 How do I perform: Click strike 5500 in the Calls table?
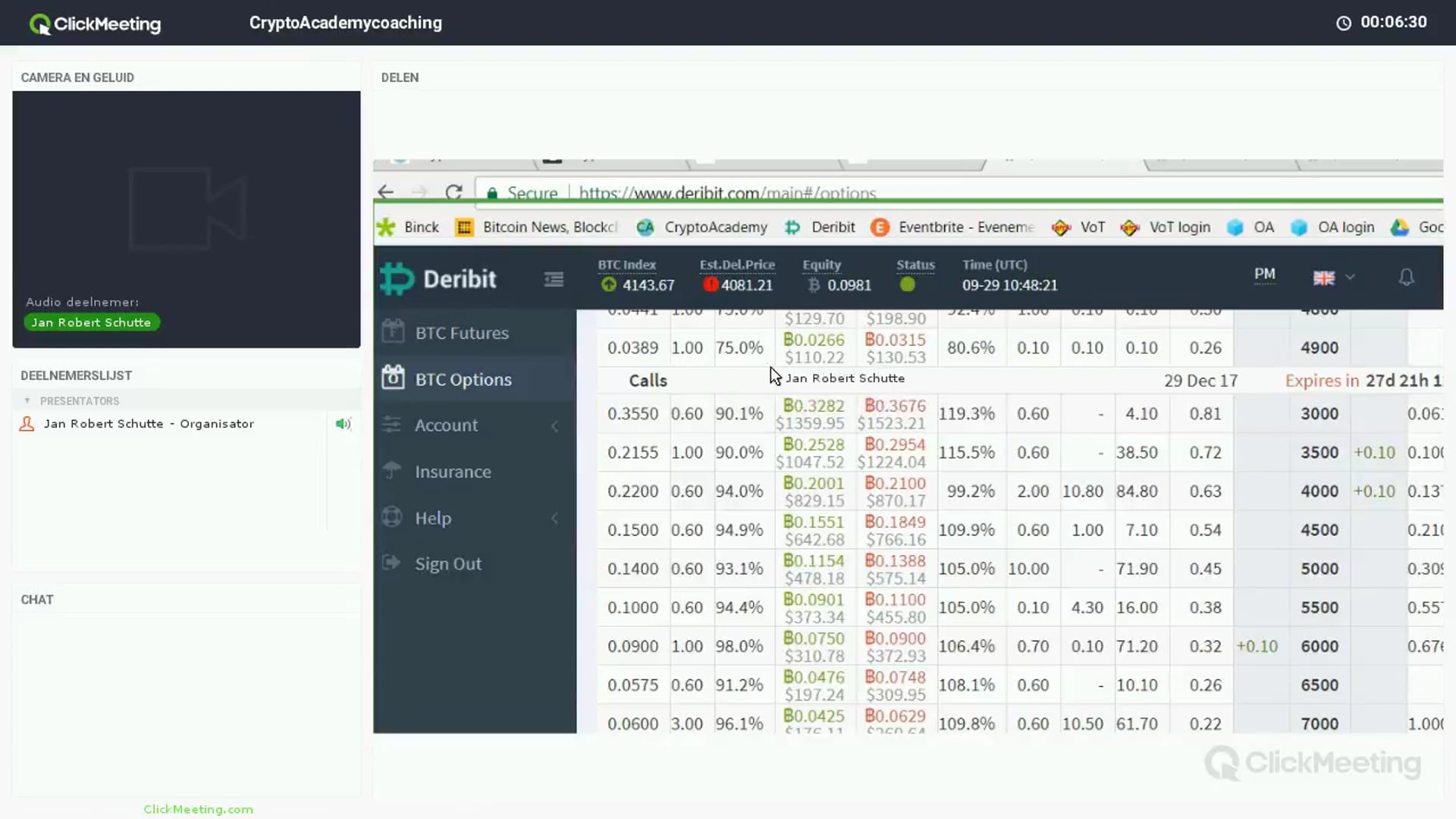click(1319, 607)
